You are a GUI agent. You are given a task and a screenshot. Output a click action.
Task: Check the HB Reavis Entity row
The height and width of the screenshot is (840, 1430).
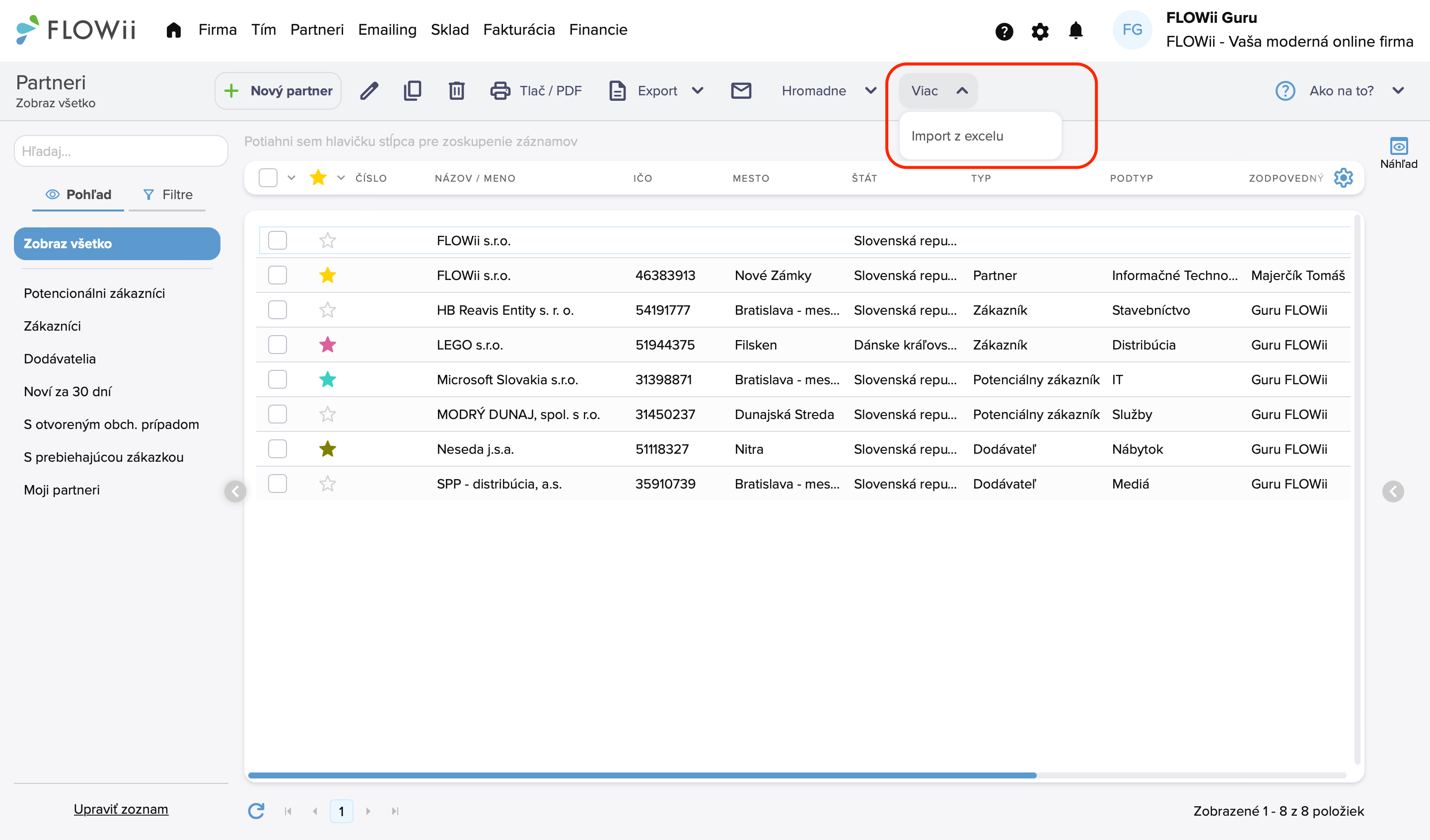[x=278, y=310]
